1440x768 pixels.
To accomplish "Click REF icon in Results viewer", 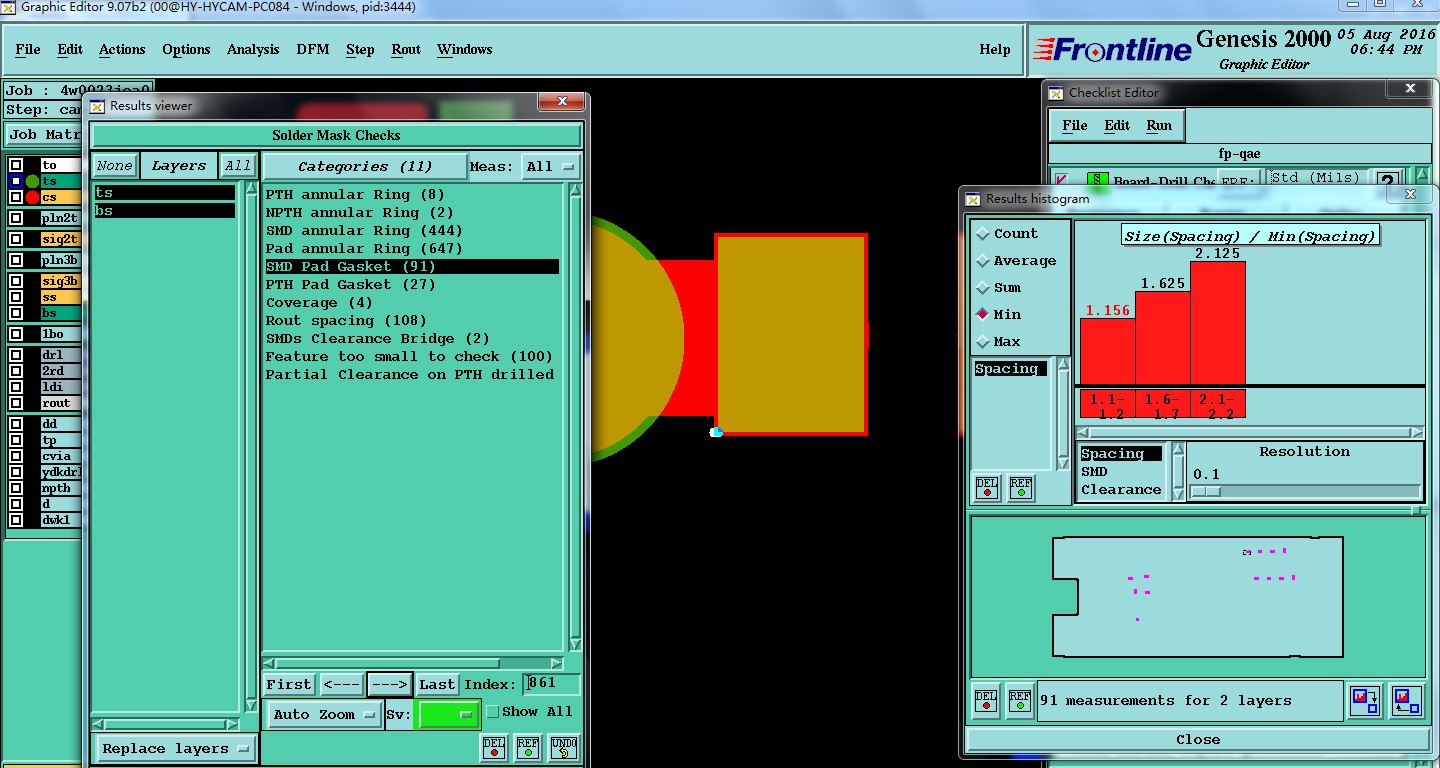I will pyautogui.click(x=528, y=748).
